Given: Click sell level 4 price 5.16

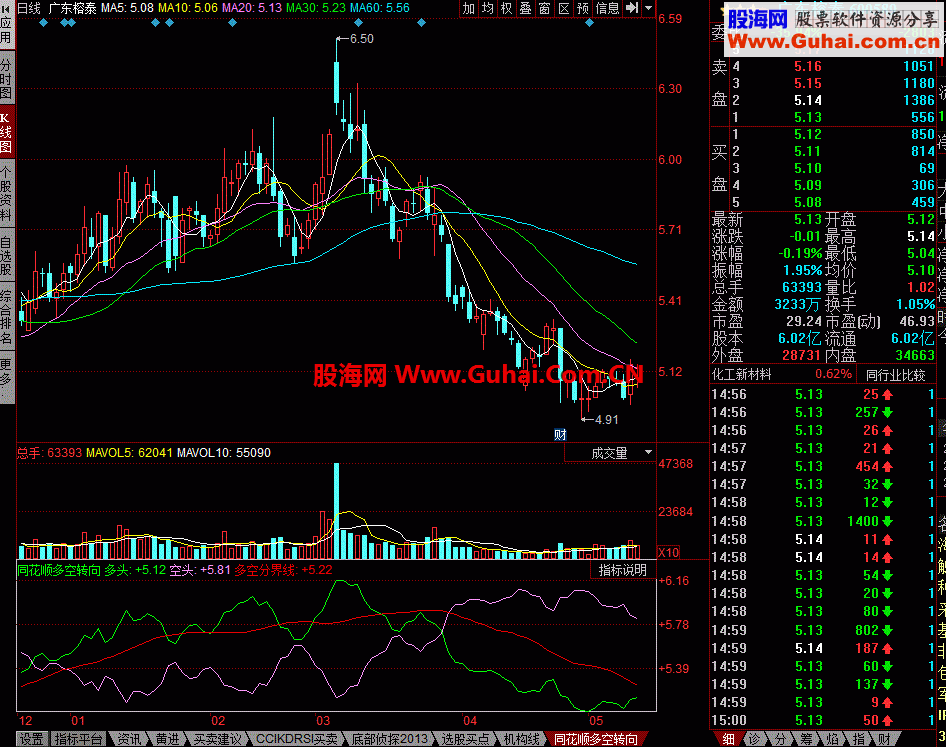Looking at the screenshot, I should coord(807,66).
